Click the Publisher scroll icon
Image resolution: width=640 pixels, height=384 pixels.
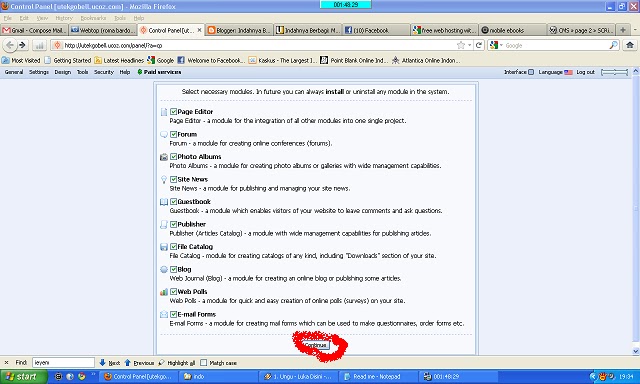point(164,224)
